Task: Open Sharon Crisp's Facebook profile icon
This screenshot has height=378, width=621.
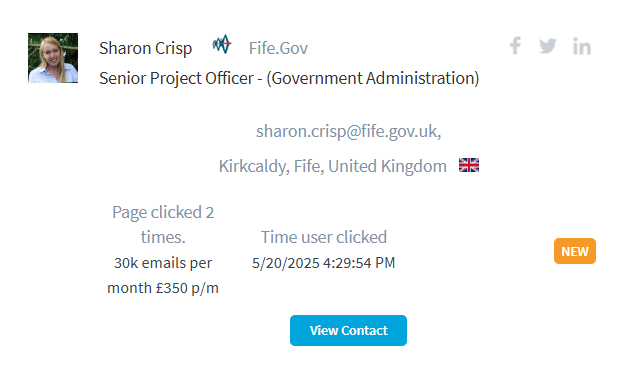Action: tap(515, 46)
